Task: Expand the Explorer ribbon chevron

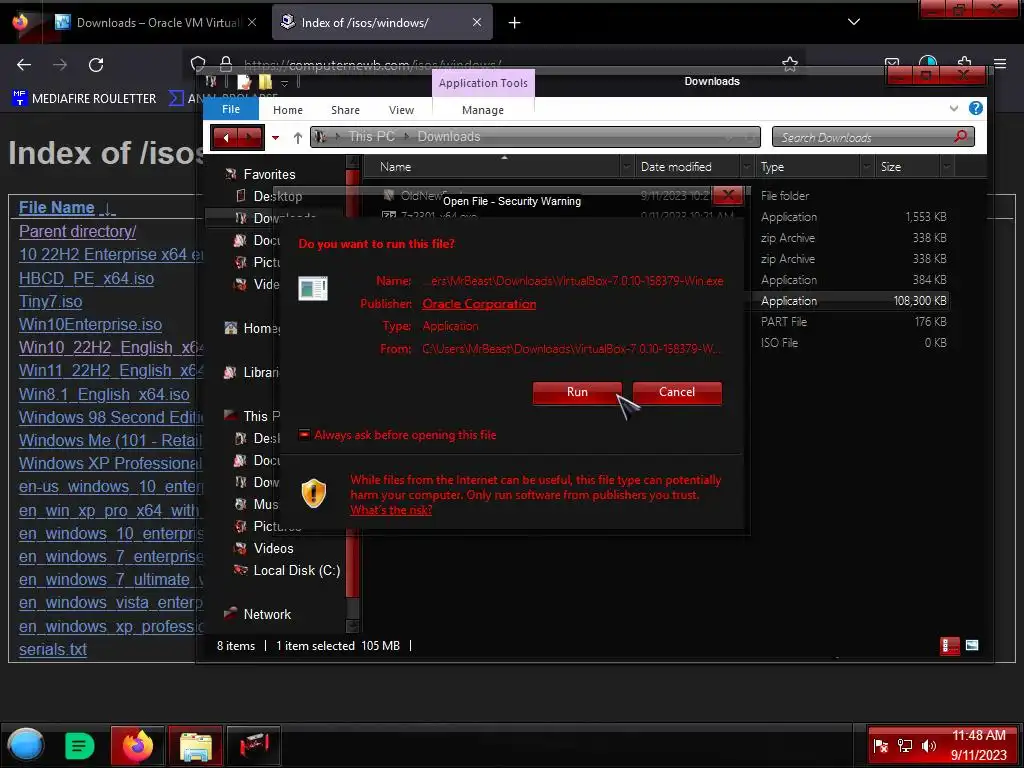Action: (x=954, y=108)
